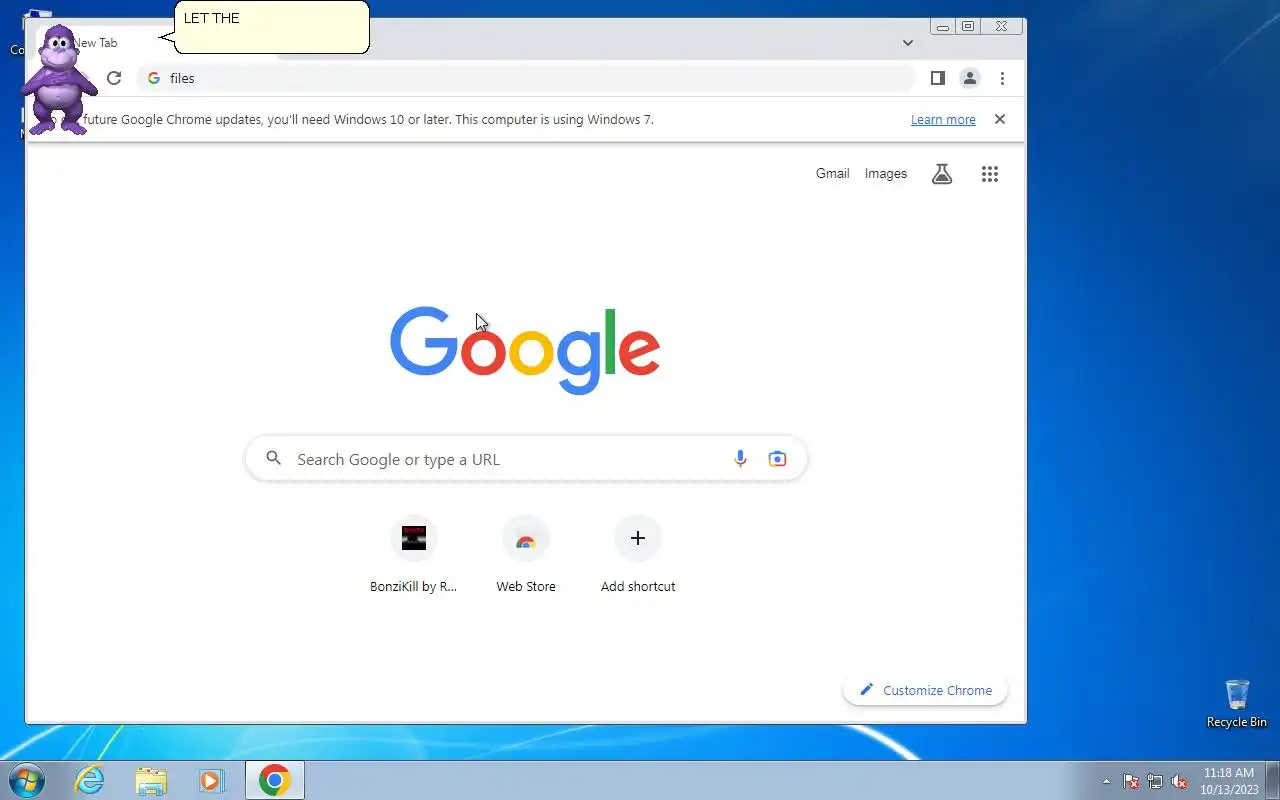1280x800 pixels.
Task: Open network status tray icon
Action: (x=1155, y=781)
